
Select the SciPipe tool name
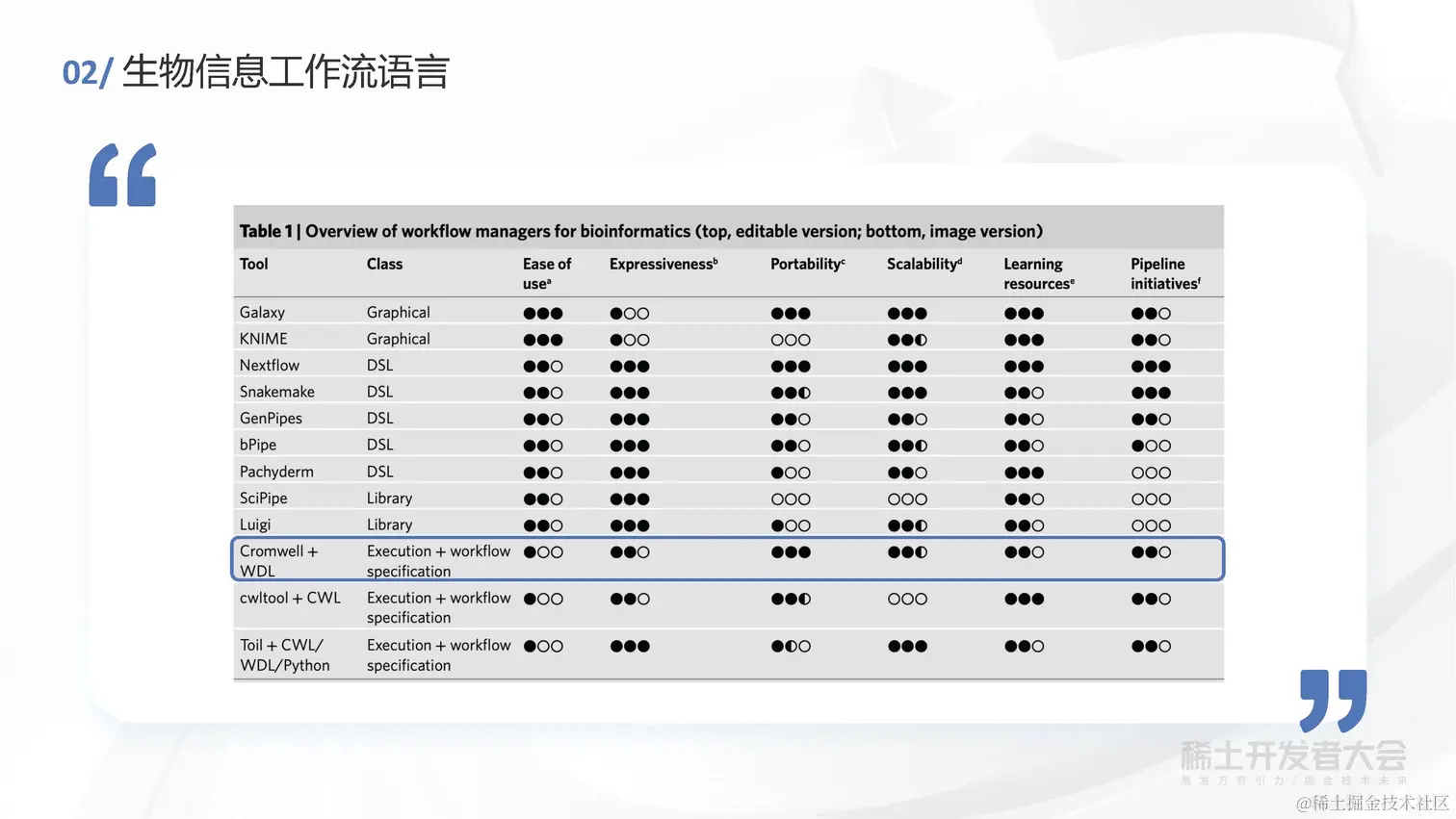pos(264,499)
